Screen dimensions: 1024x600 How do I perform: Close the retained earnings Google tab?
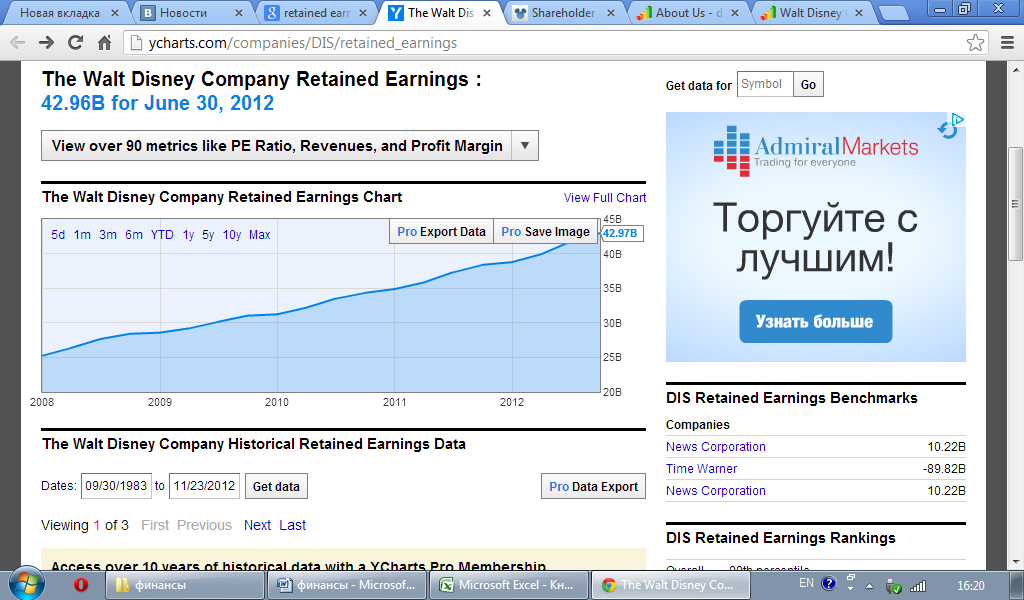363,13
